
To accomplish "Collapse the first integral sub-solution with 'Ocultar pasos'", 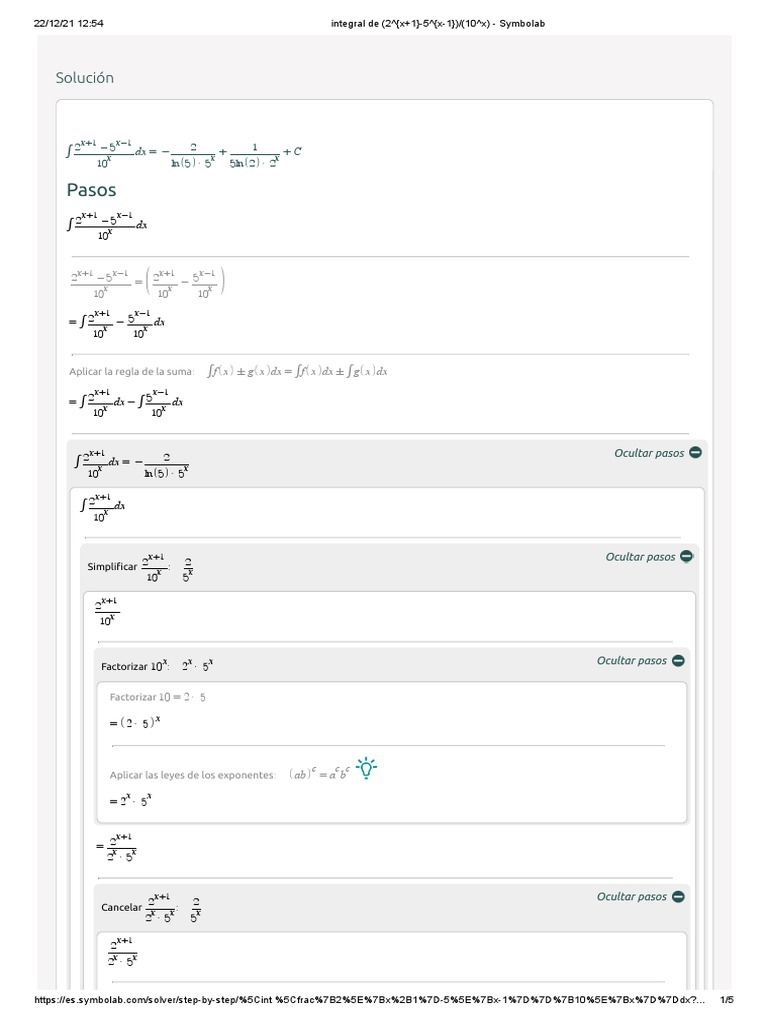I will point(649,453).
